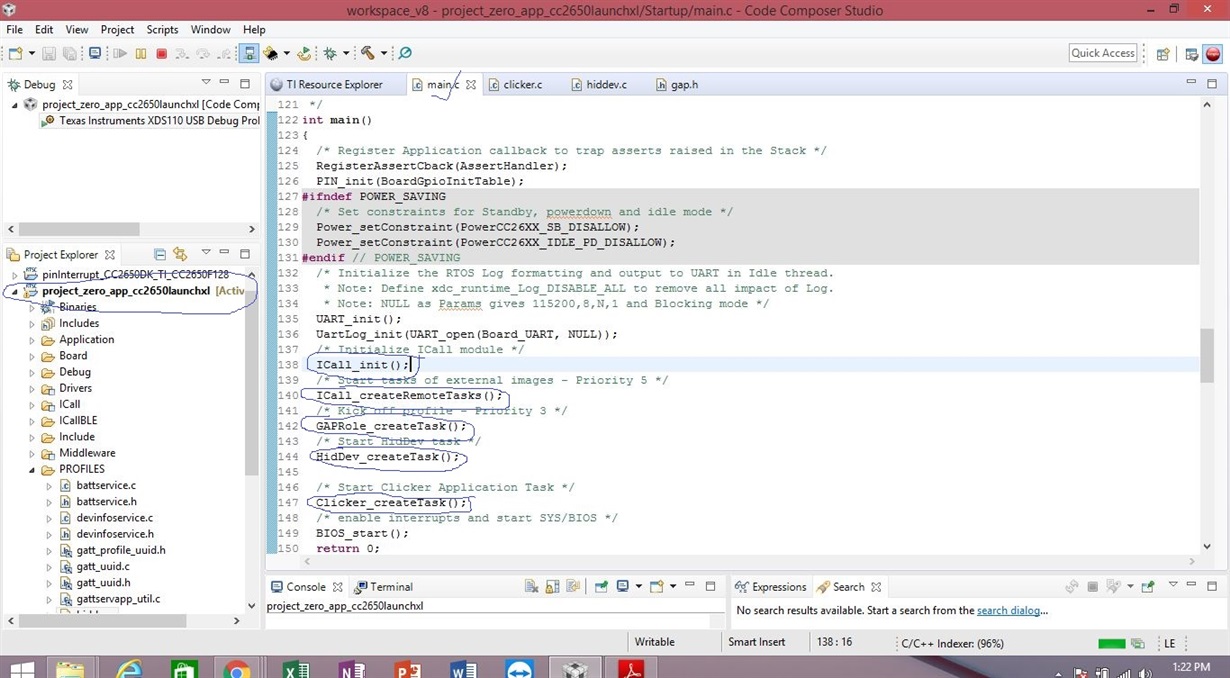1230x678 pixels.
Task: Click the New file toolbar icon
Action: click(17, 53)
